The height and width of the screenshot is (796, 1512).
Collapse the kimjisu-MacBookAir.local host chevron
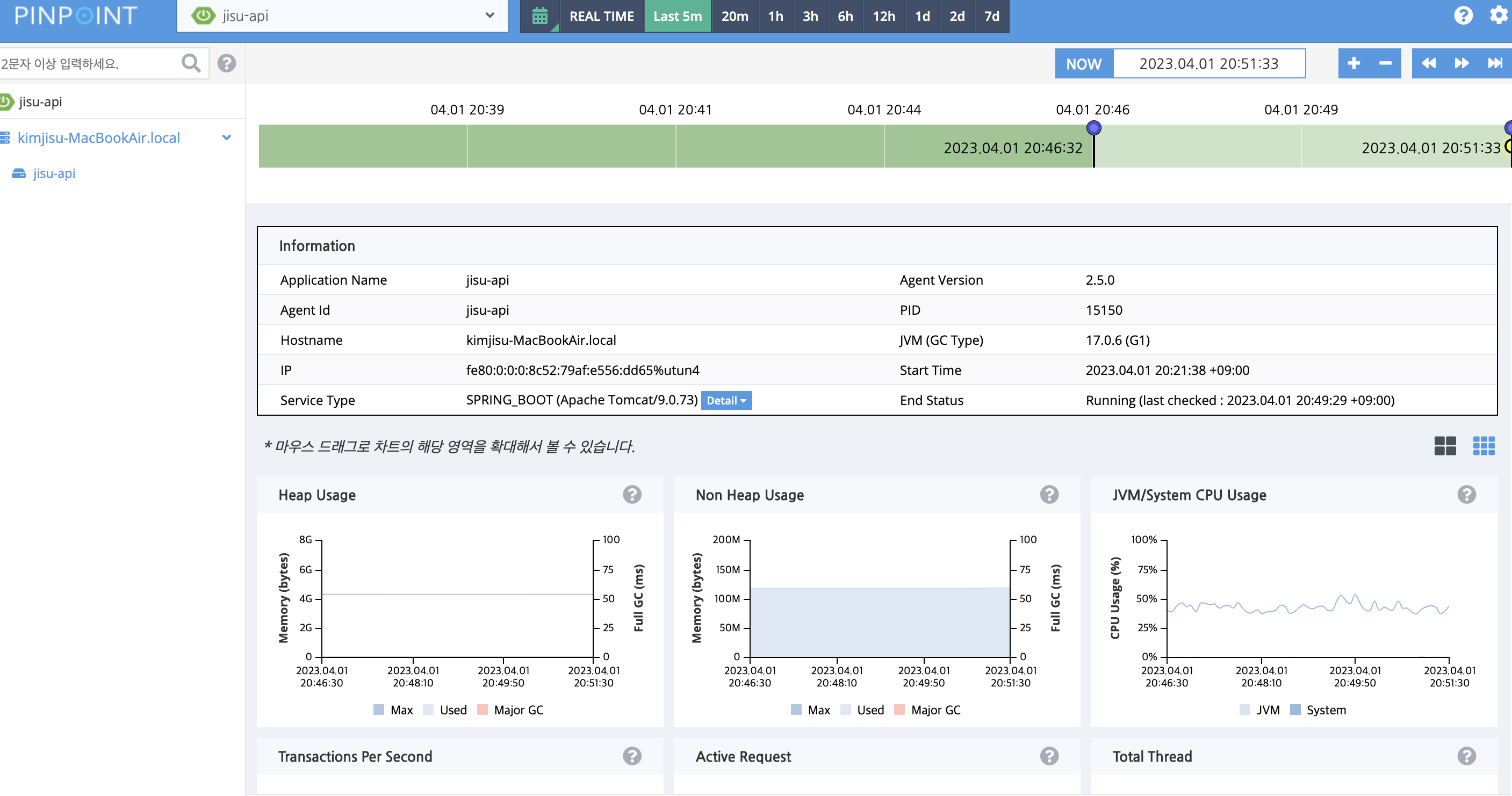point(227,138)
